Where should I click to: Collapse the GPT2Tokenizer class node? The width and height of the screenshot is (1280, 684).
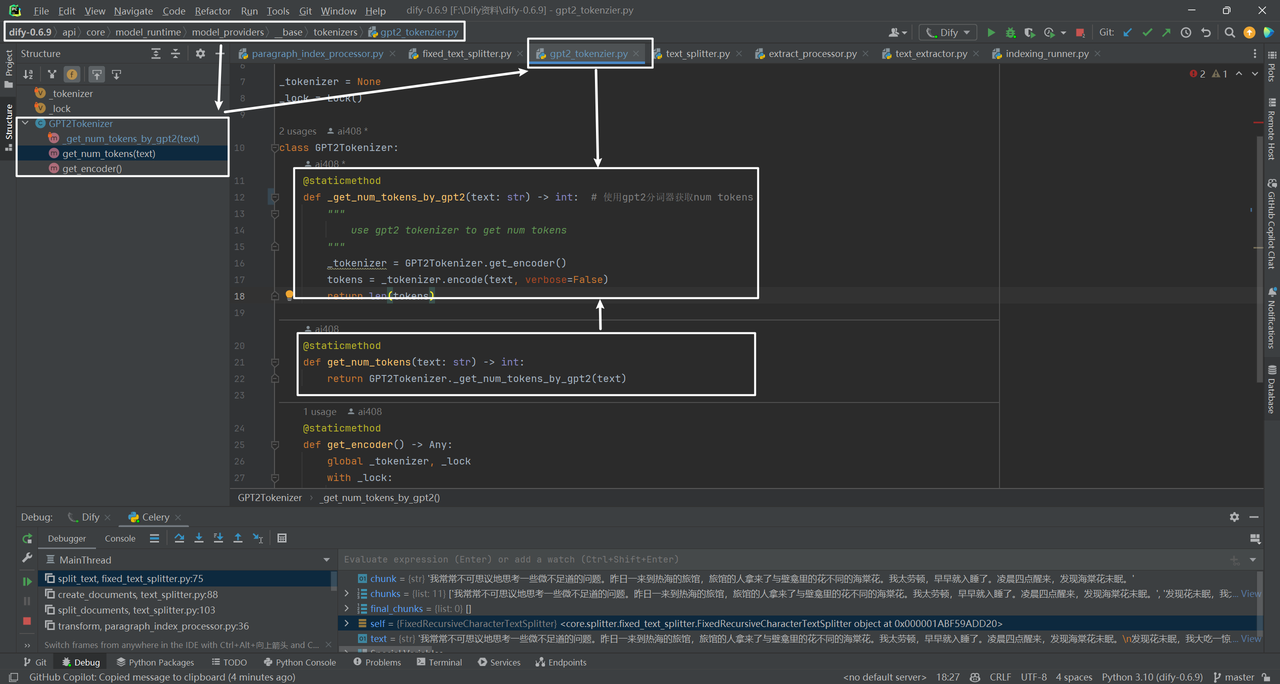tap(25, 124)
